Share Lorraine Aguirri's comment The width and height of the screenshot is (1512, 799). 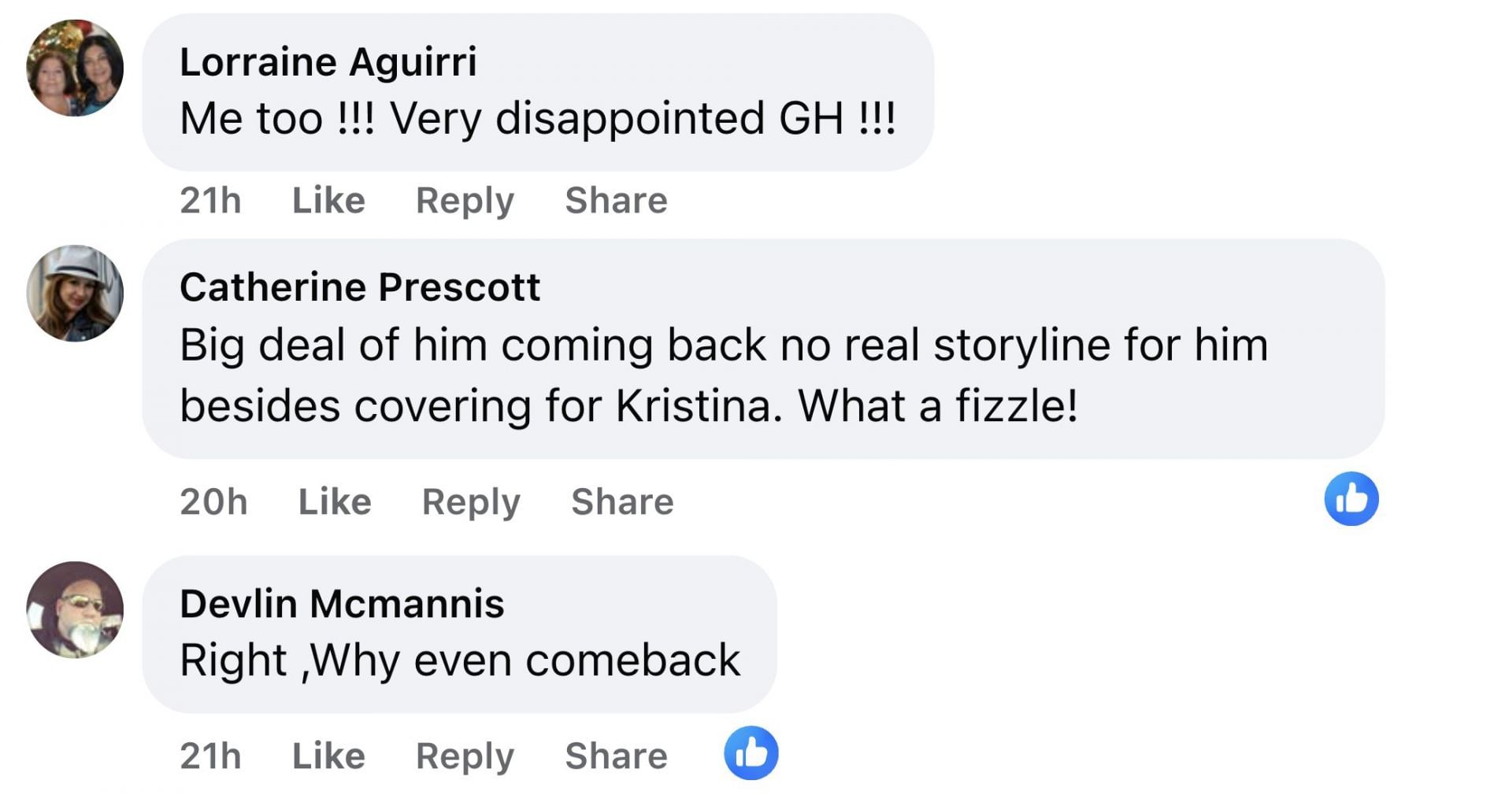coord(616,201)
